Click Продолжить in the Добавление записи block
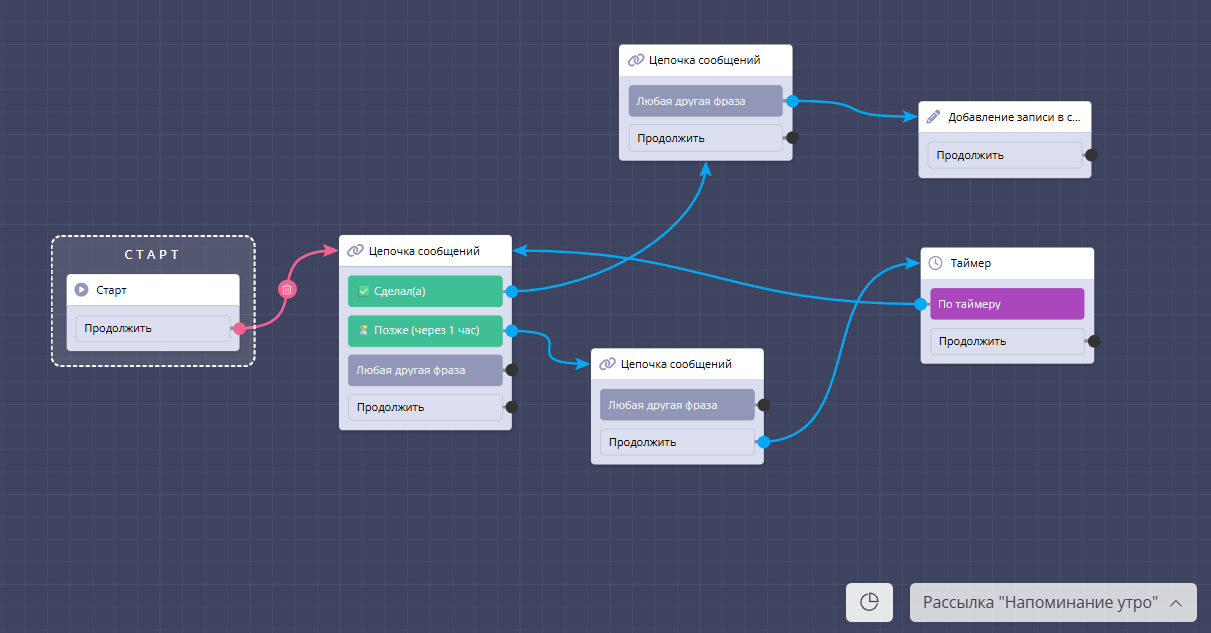This screenshot has width=1211, height=633. 1004,155
